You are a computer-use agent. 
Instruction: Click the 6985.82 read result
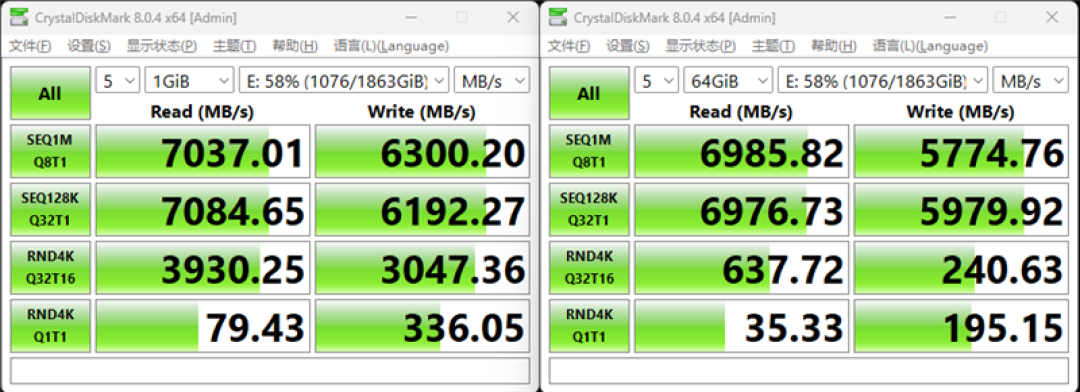(x=741, y=152)
